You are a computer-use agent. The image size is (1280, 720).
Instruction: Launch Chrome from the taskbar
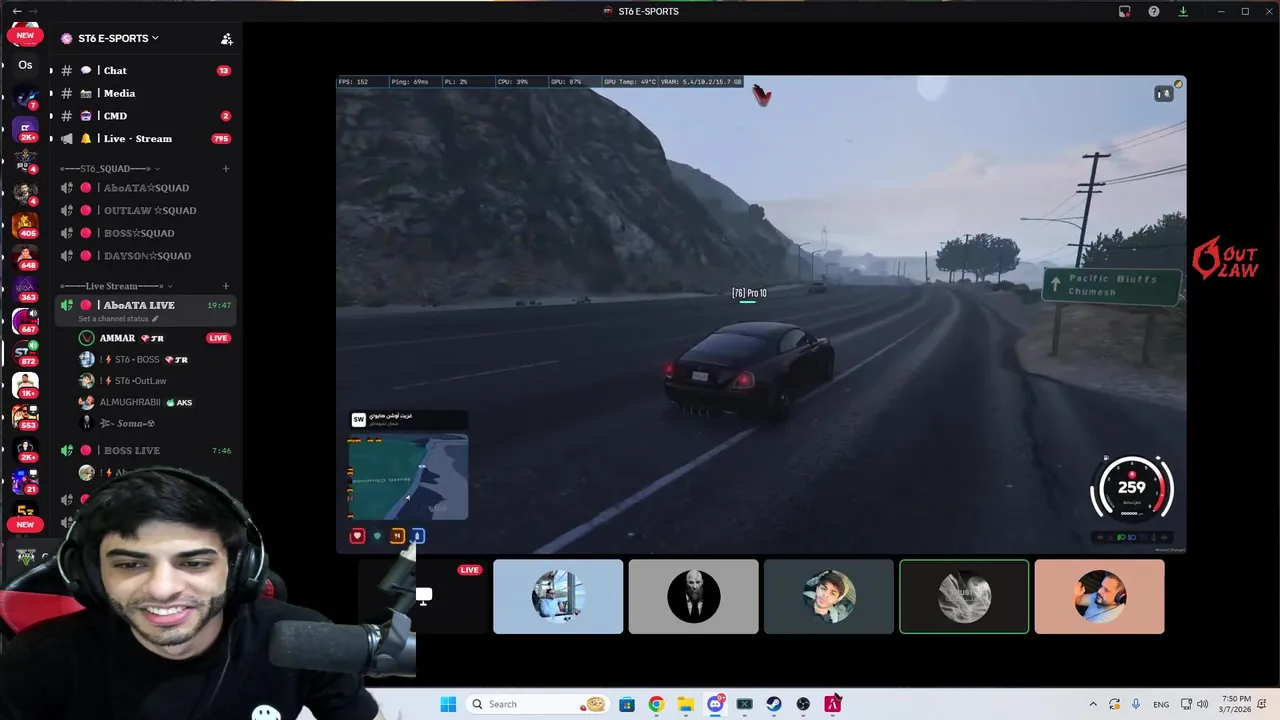[656, 704]
